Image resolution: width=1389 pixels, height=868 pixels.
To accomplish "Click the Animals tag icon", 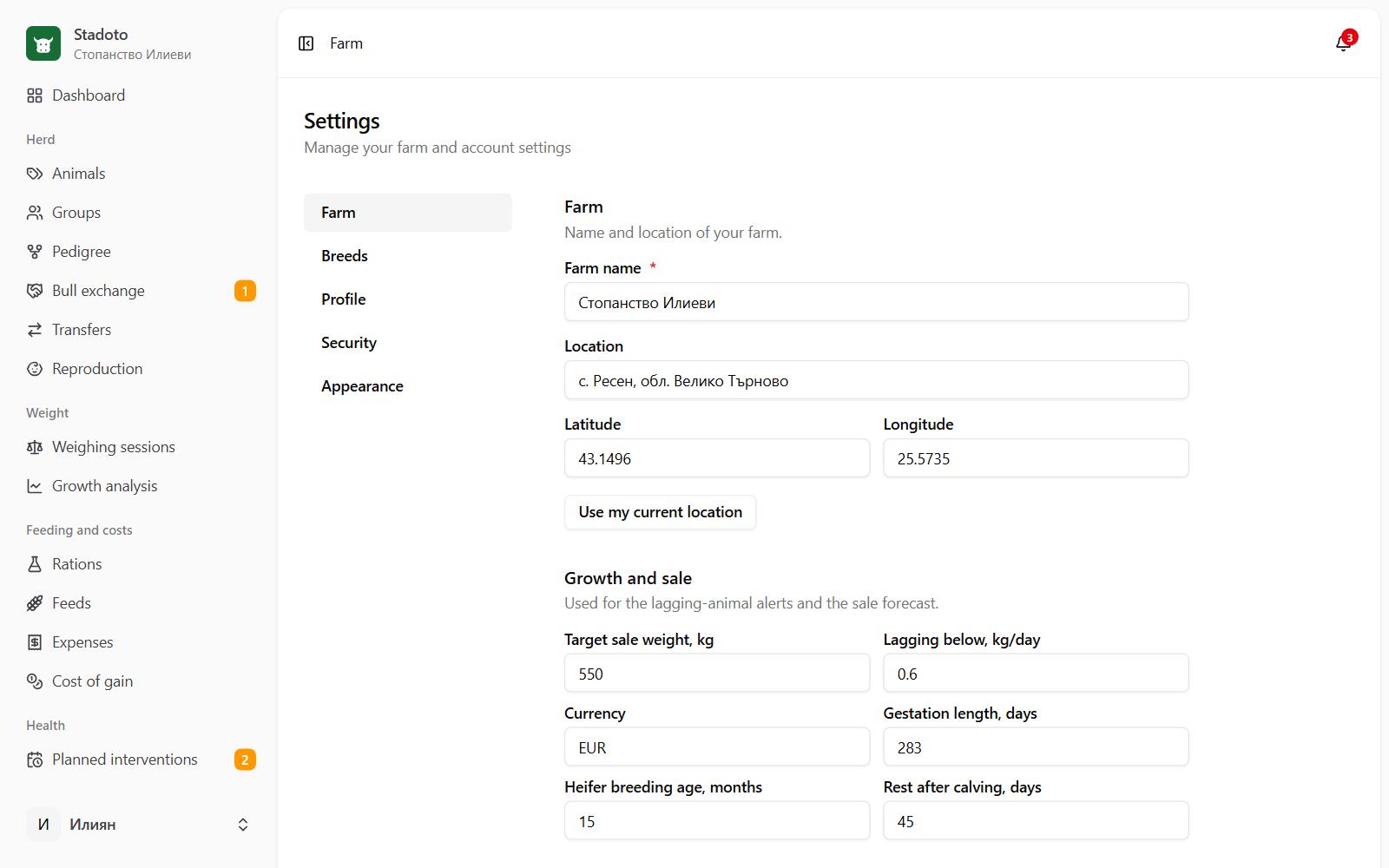I will 35,174.
